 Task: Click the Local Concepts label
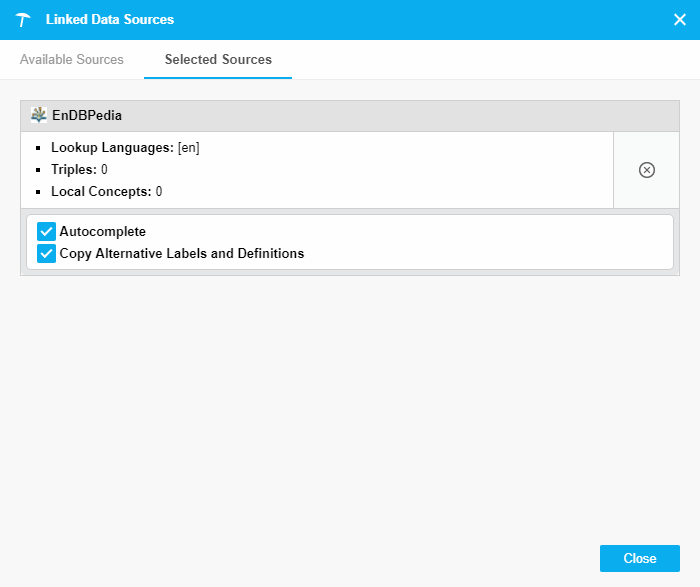click(x=101, y=191)
